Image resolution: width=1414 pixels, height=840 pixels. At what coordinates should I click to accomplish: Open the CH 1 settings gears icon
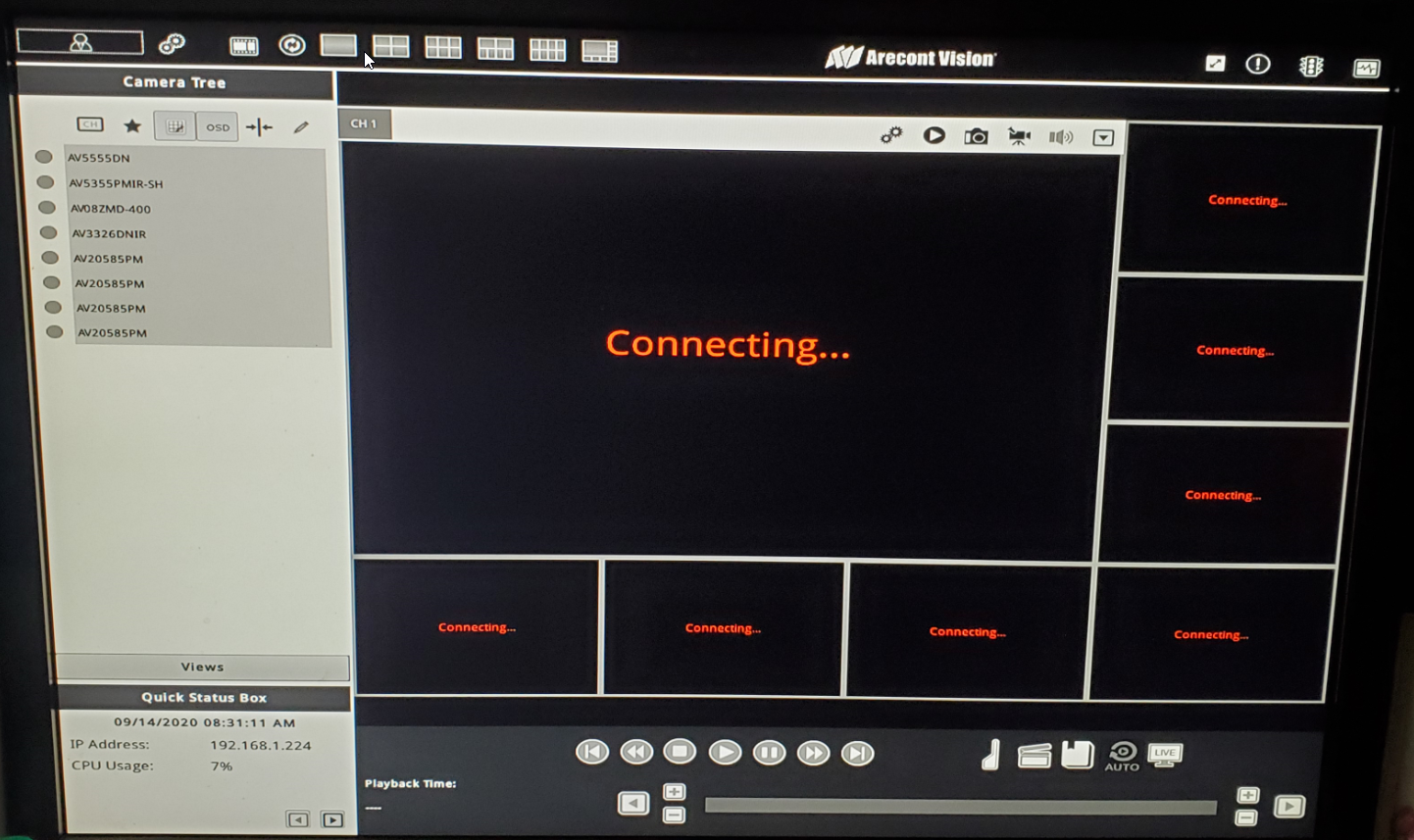[891, 135]
